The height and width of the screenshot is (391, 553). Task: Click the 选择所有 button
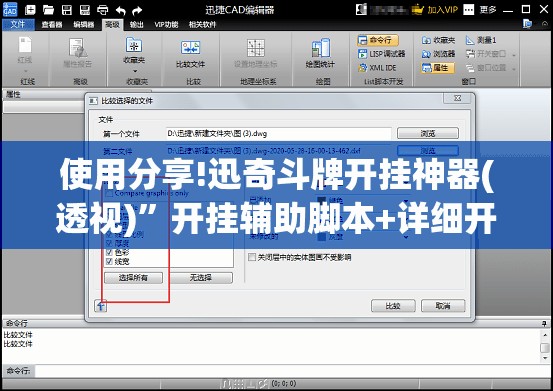tap(133, 278)
